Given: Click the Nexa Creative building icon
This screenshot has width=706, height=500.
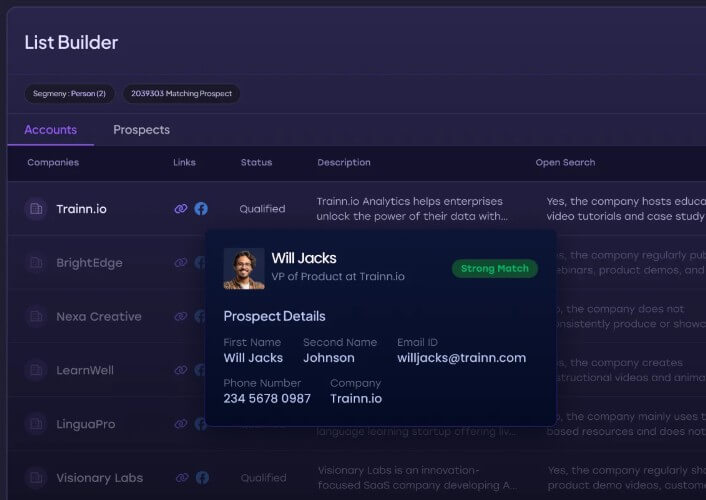Looking at the screenshot, I should pos(36,316).
